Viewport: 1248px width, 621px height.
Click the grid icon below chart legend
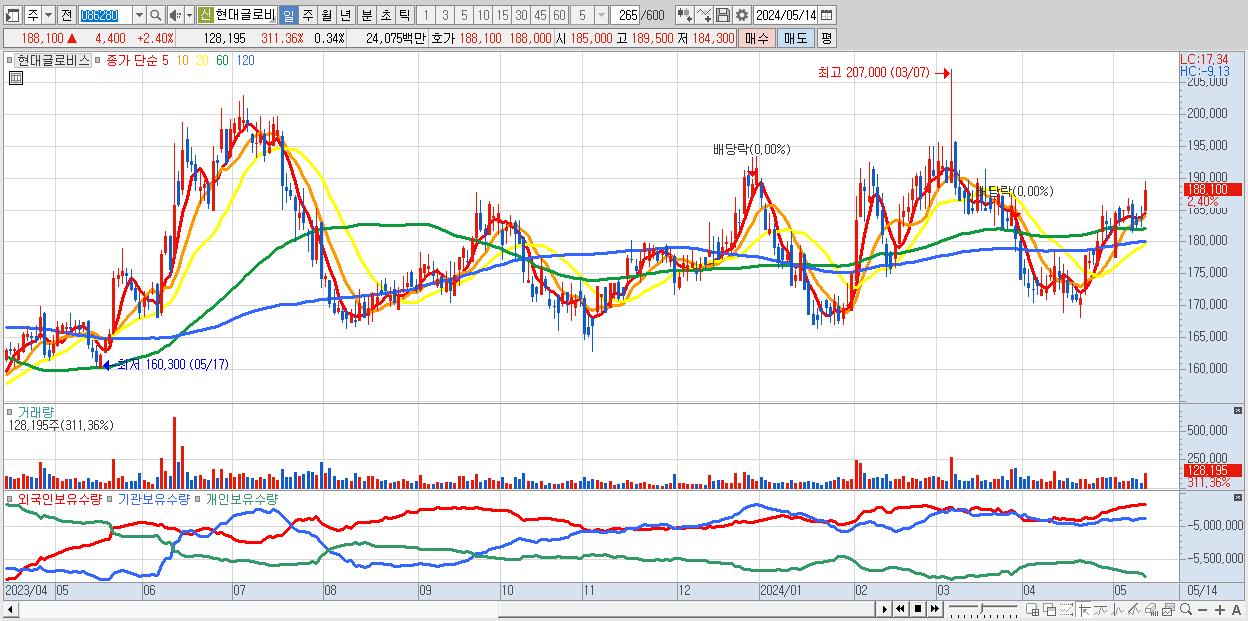15,77
